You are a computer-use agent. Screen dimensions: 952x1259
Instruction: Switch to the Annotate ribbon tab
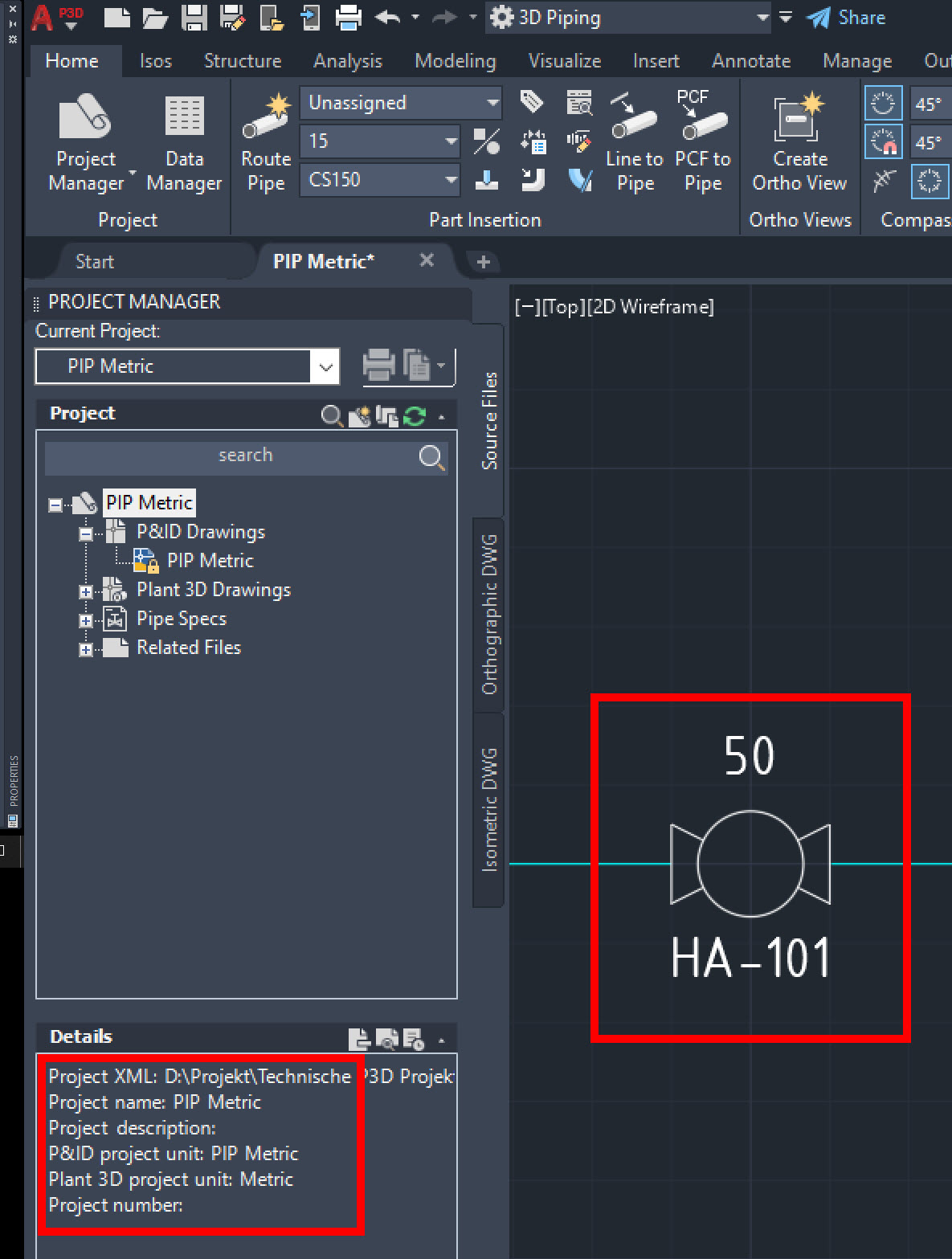click(x=750, y=61)
